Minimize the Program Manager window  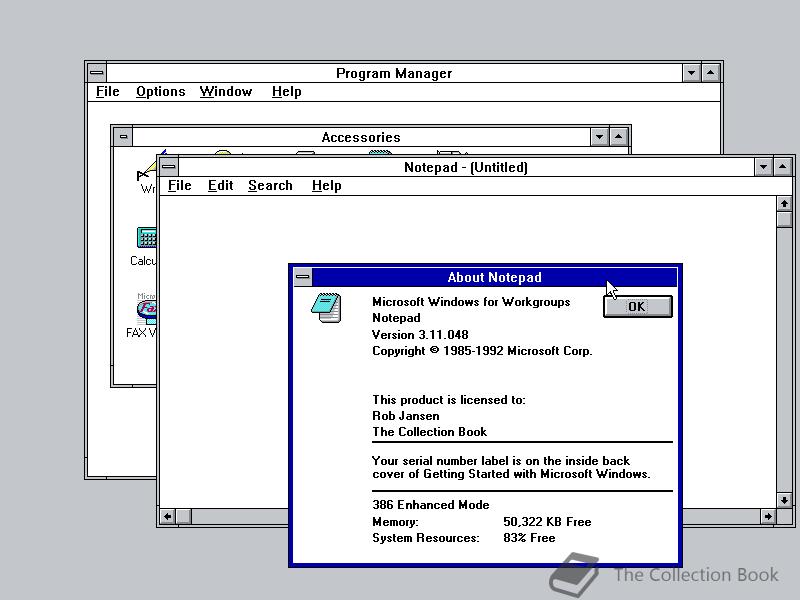pos(691,73)
